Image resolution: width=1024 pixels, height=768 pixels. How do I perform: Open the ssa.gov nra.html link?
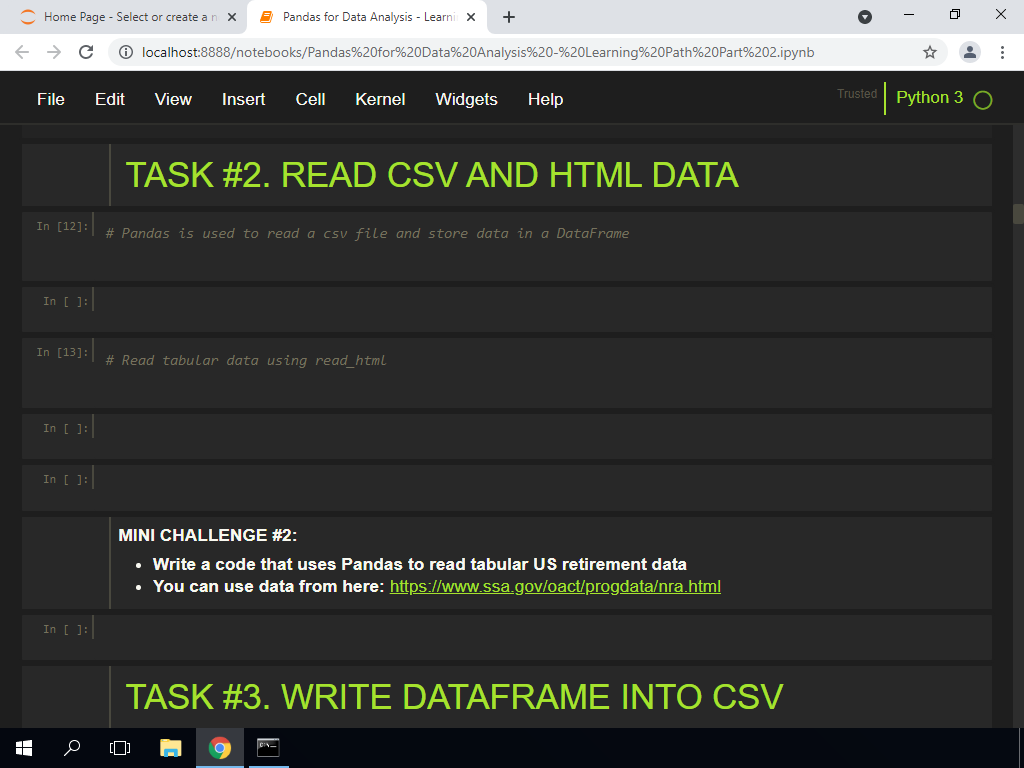point(555,586)
